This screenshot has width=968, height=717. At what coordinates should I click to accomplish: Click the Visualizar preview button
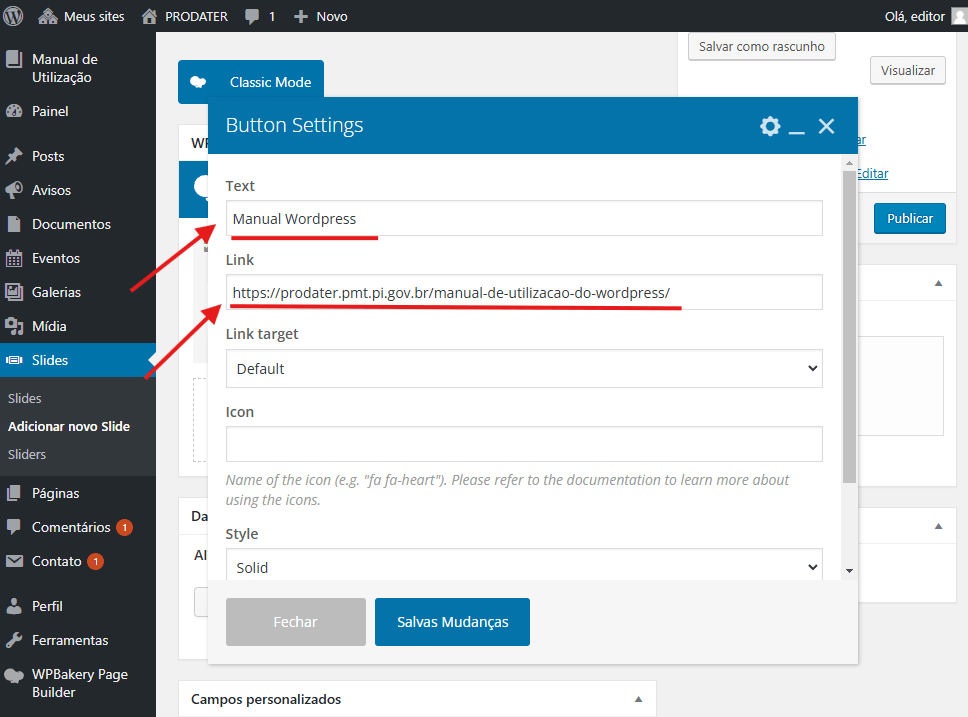click(x=908, y=70)
